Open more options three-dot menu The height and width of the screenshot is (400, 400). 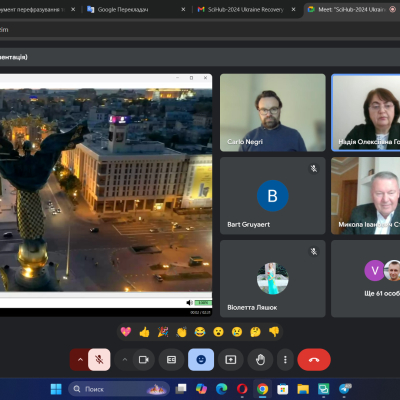(x=285, y=360)
